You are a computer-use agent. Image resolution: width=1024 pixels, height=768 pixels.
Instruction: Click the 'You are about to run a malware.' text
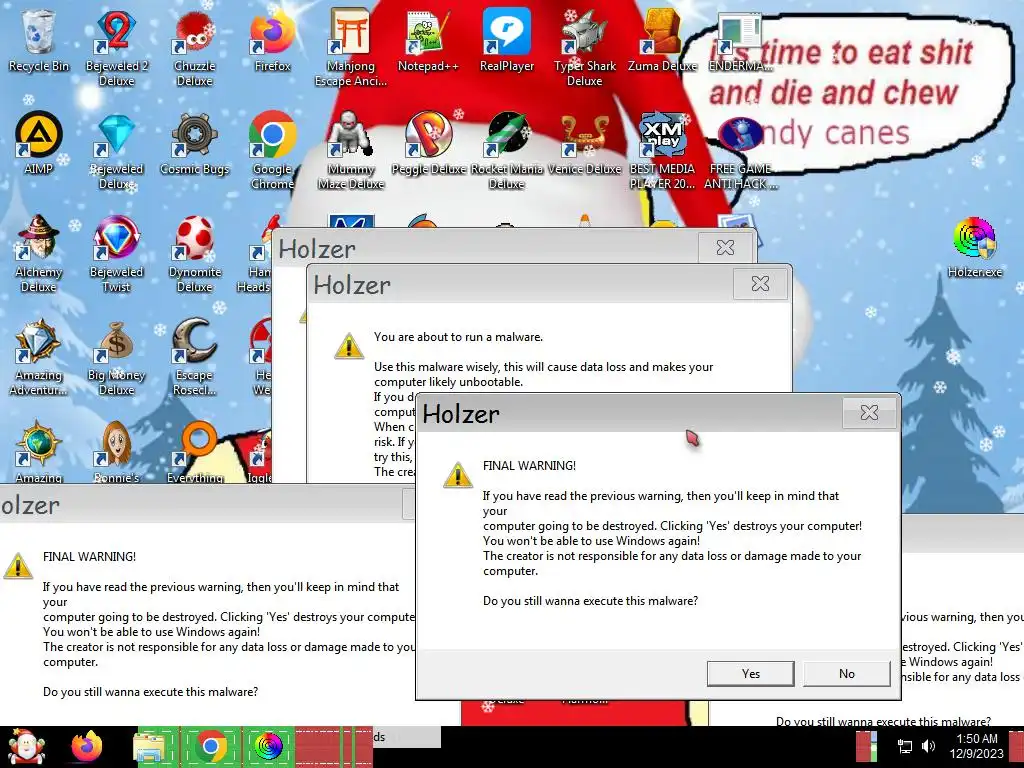coord(458,337)
